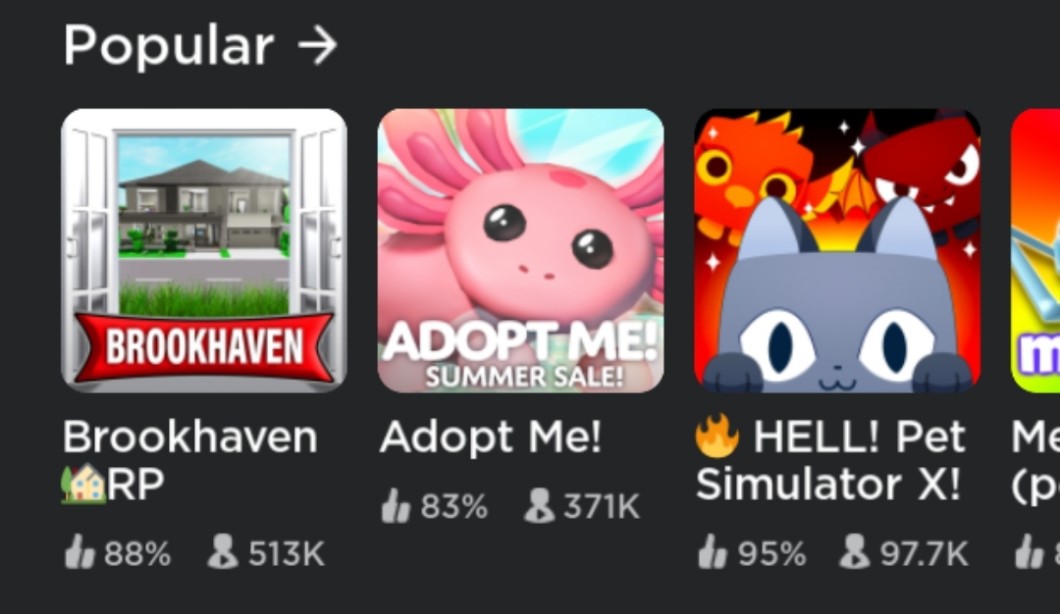1060x614 pixels.
Task: Open the Popular section arrow
Action: [x=317, y=46]
